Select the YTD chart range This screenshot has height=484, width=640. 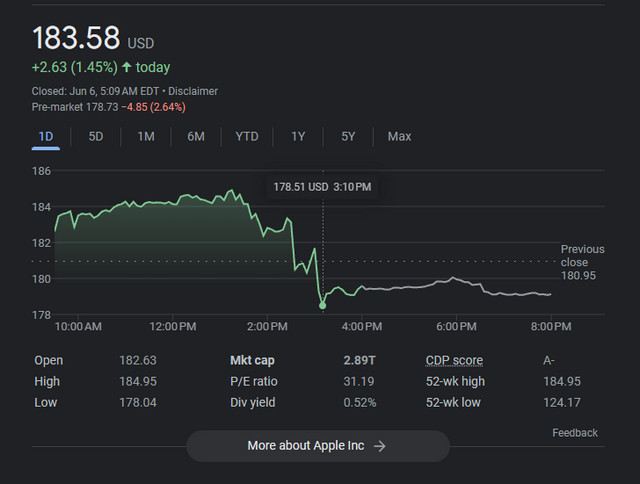[247, 136]
